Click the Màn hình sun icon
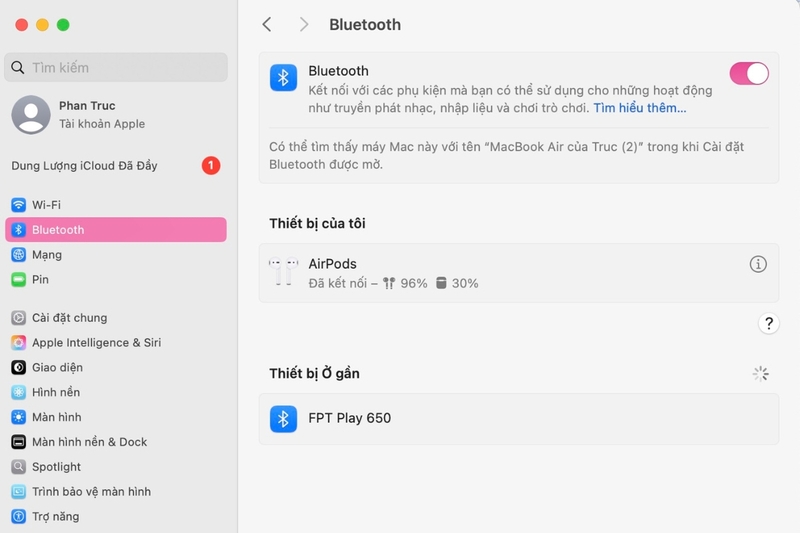Screen dimensions: 800x533 tap(19, 417)
